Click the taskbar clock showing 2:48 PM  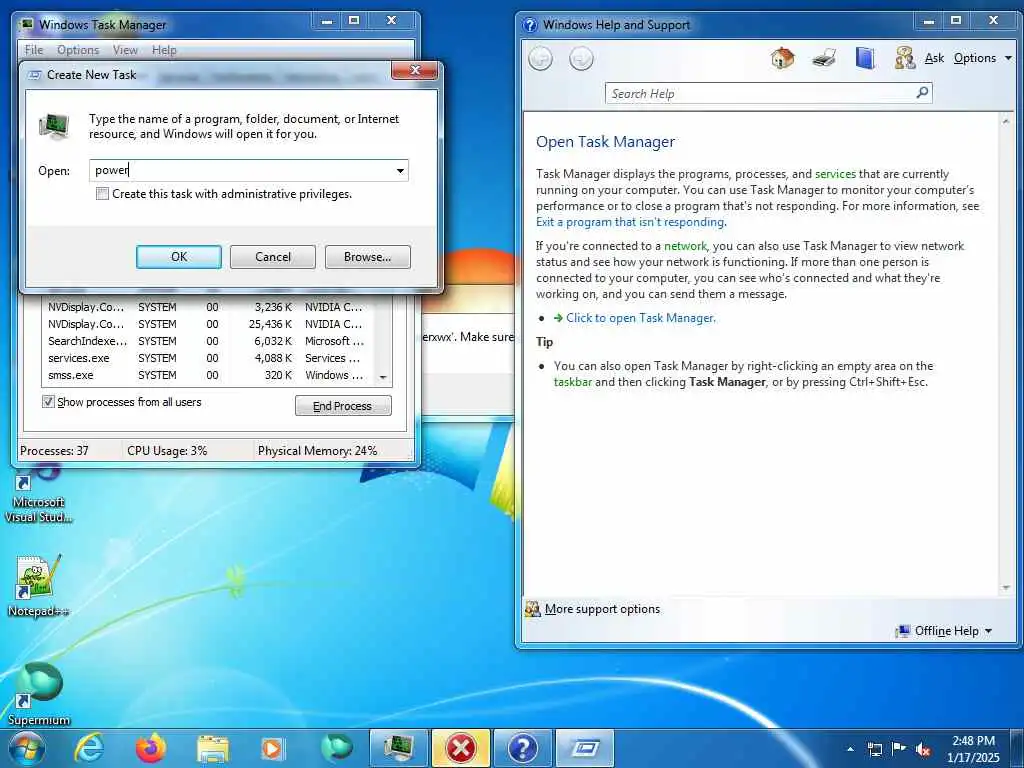pyautogui.click(x=973, y=749)
